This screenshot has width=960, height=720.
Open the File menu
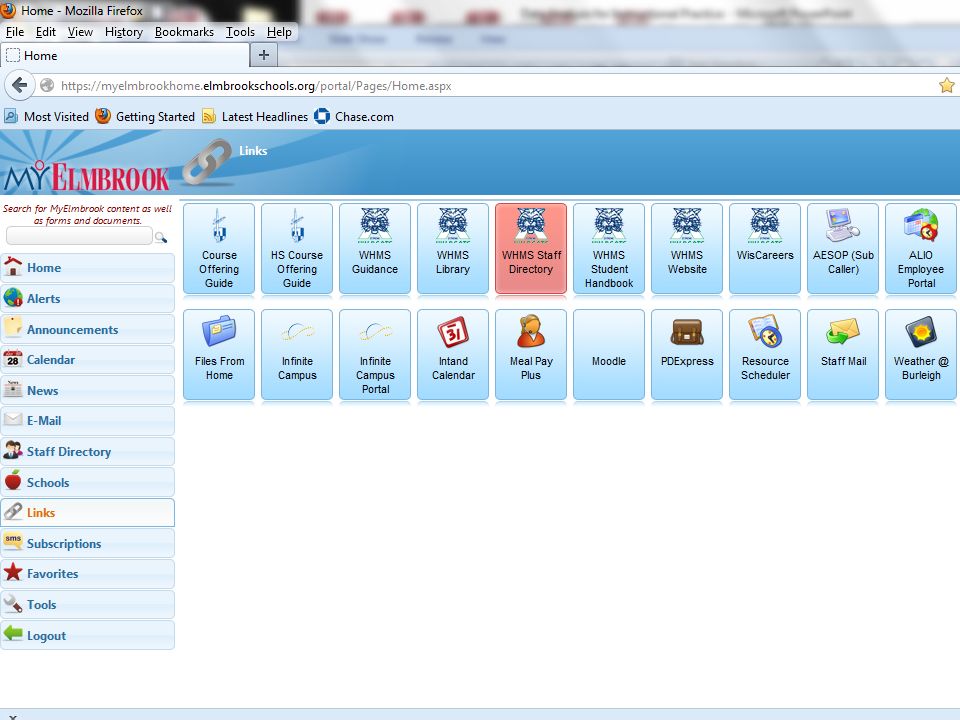pos(15,32)
